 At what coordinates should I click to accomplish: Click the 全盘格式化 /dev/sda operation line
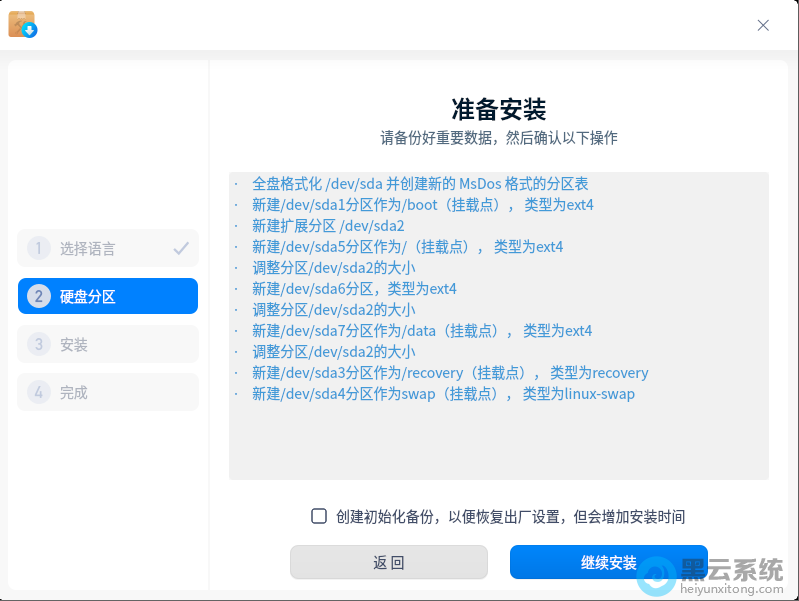pos(419,184)
